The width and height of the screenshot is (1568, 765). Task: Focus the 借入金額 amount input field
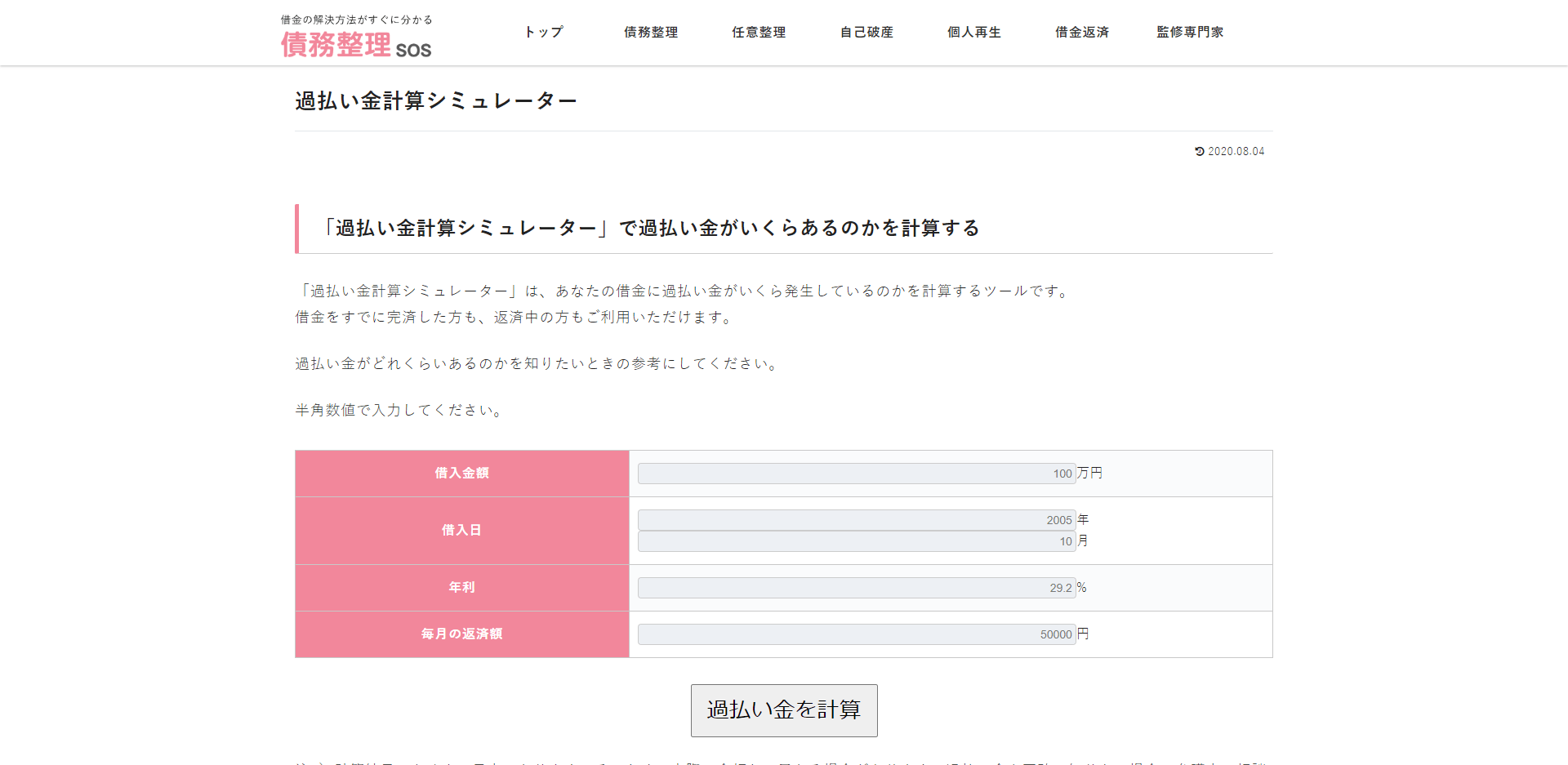coord(856,474)
